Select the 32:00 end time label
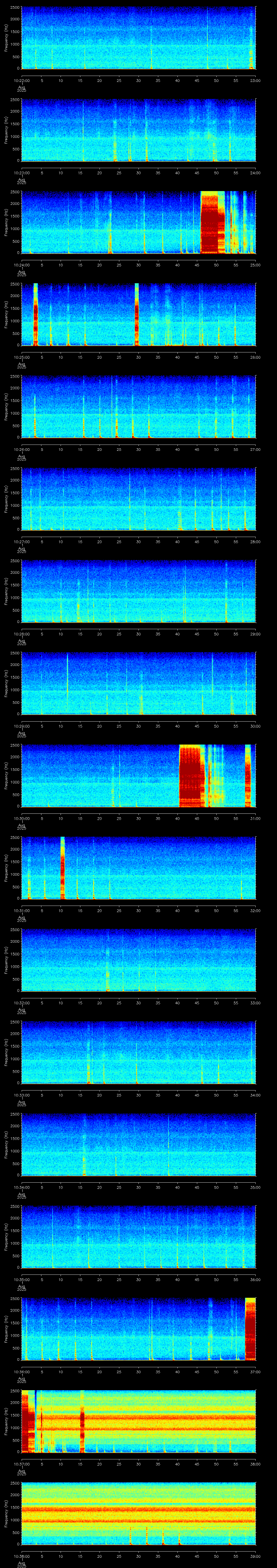Image resolution: width=277 pixels, height=1568 pixels. coord(256,910)
